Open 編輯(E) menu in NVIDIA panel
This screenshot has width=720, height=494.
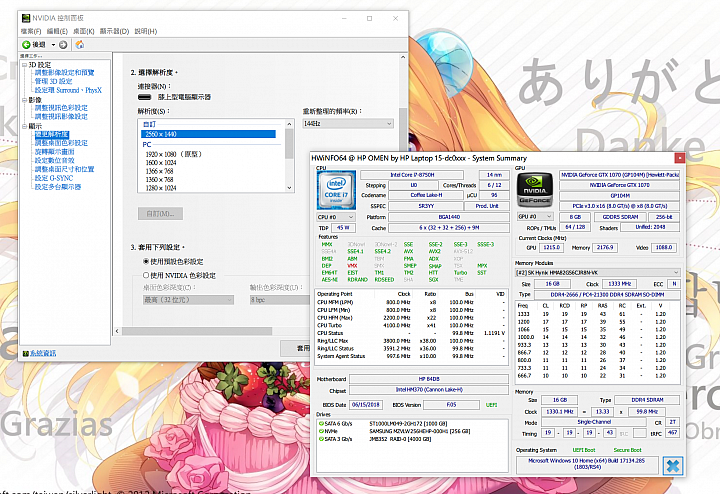(x=57, y=31)
